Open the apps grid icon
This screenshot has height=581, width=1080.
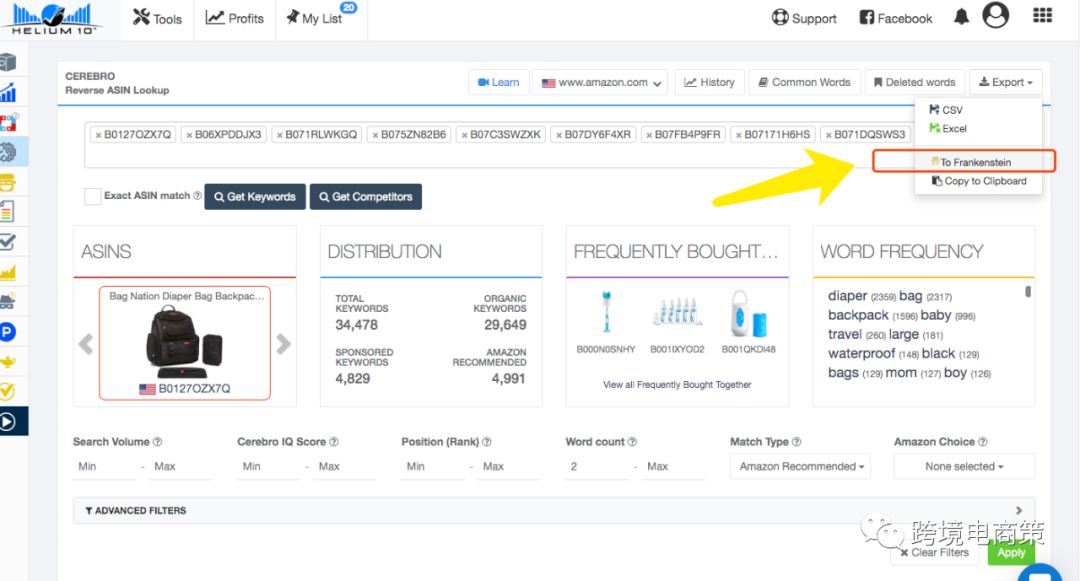1042,16
